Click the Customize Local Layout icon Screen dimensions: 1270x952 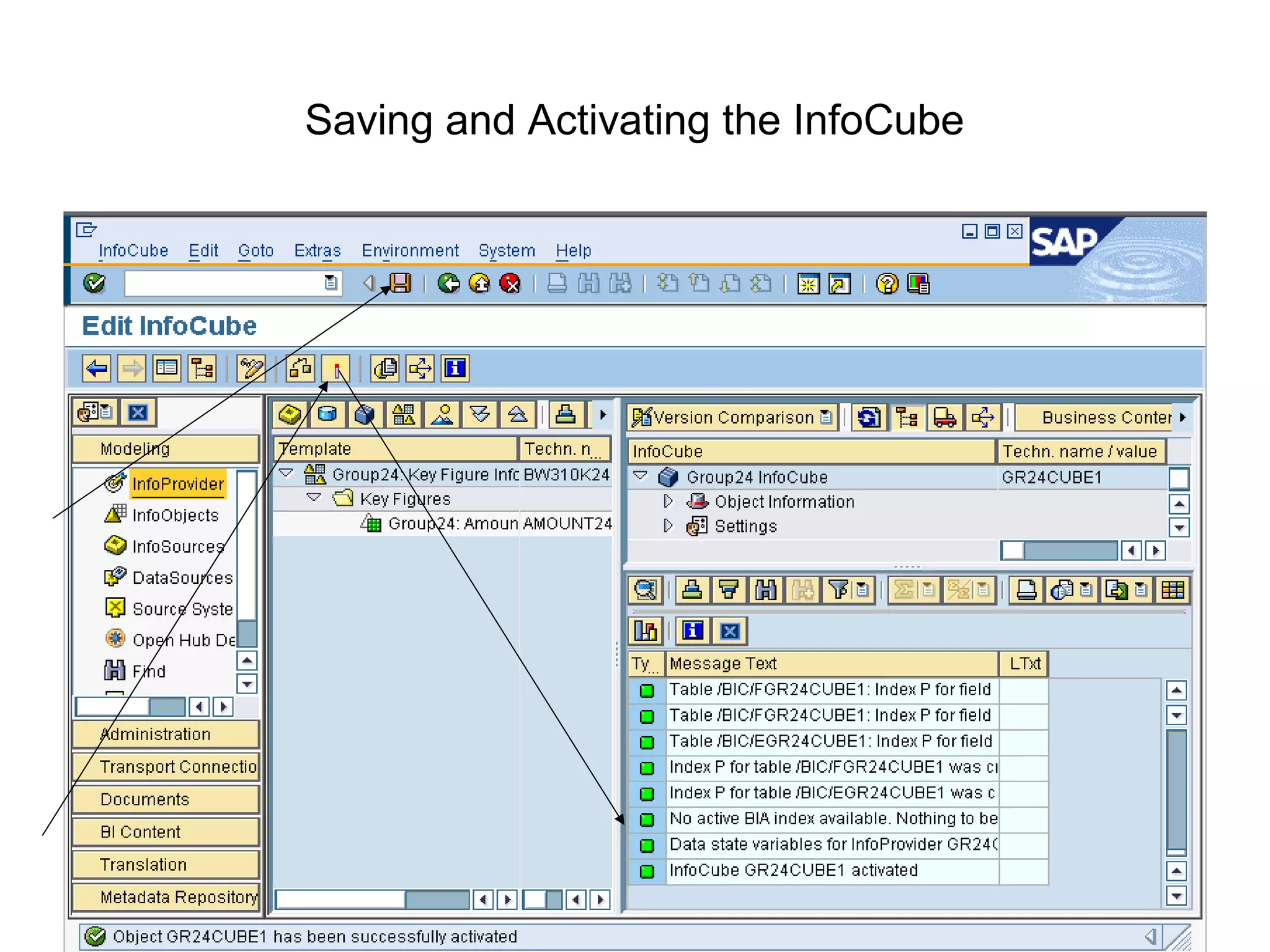point(918,284)
